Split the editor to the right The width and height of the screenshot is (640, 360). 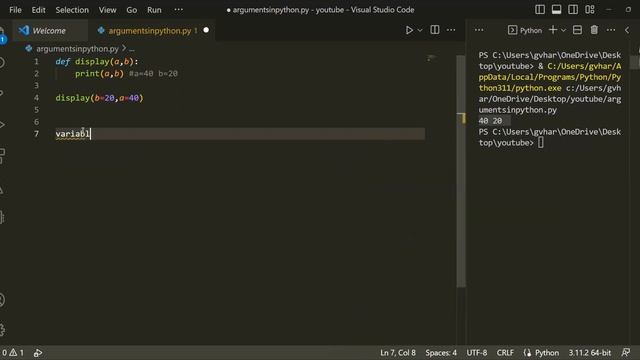coord(435,30)
